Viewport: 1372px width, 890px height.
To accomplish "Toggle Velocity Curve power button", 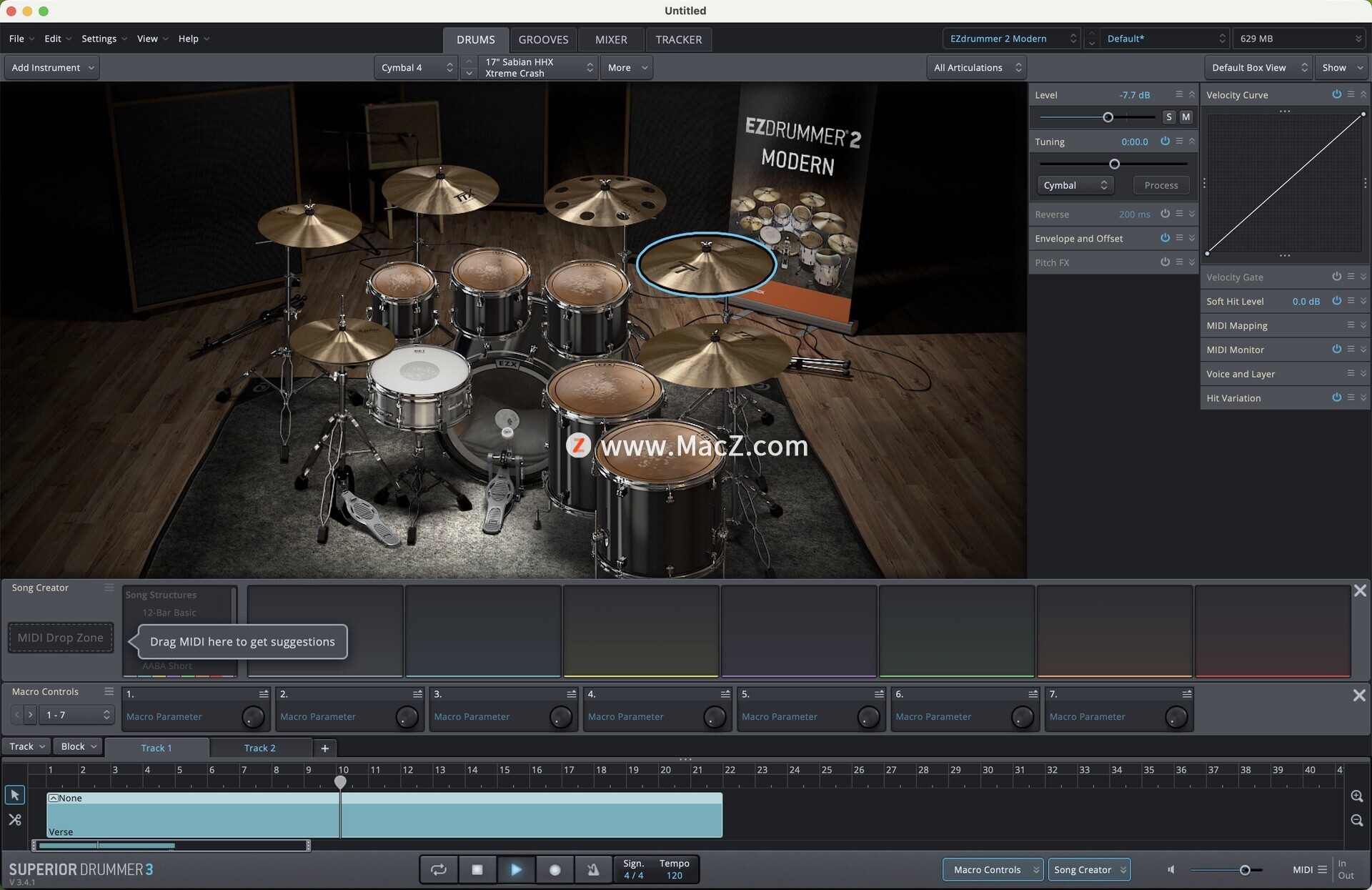I will pyautogui.click(x=1336, y=94).
